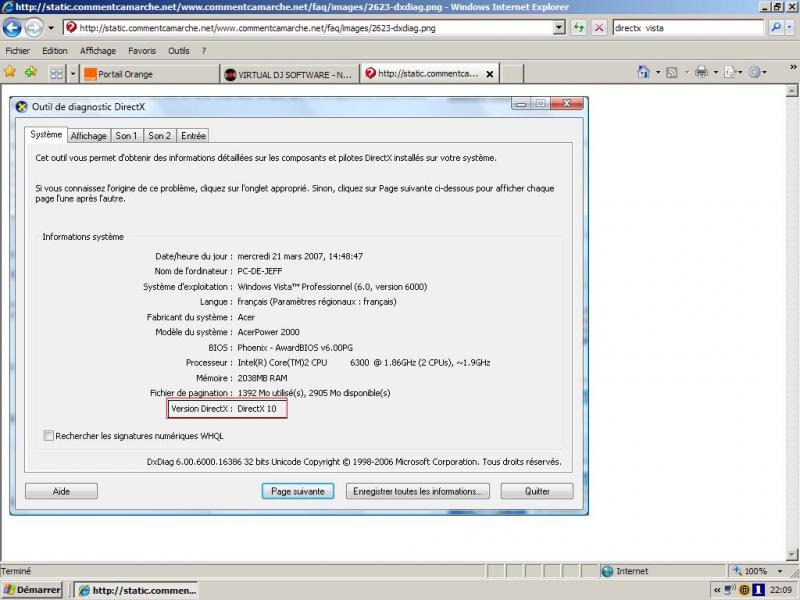Image resolution: width=800 pixels, height=600 pixels.
Task: Click the page scrollbar up arrow
Action: [792, 91]
